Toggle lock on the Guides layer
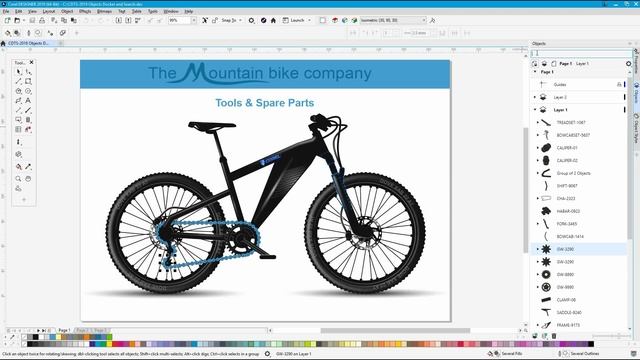The image size is (640, 360). point(619,84)
